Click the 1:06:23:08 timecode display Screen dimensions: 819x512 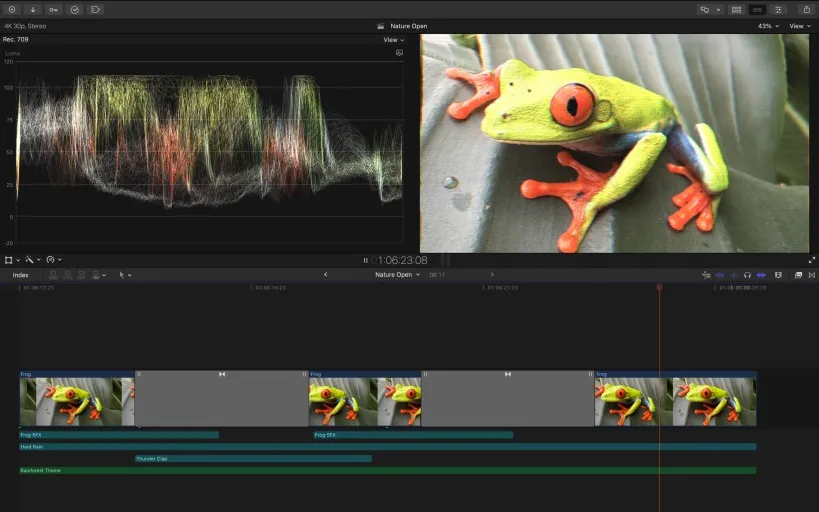(403, 260)
